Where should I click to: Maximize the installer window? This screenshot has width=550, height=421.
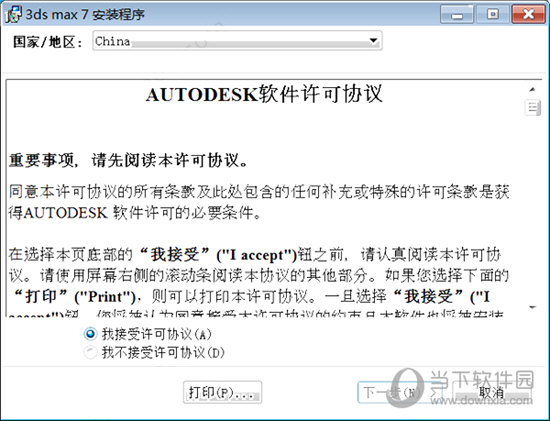pyautogui.click(x=492, y=14)
